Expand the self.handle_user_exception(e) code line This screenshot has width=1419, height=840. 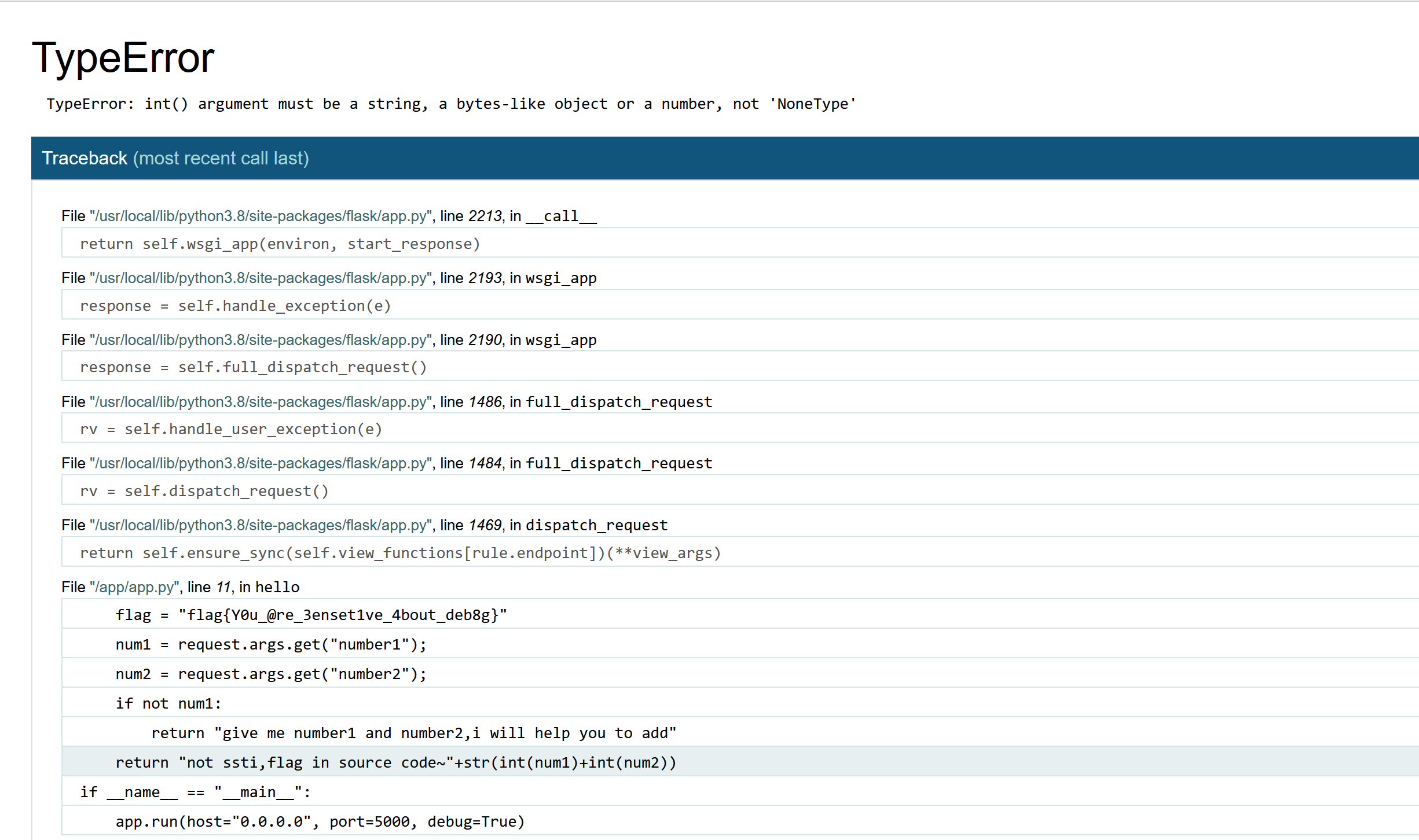tap(740, 429)
